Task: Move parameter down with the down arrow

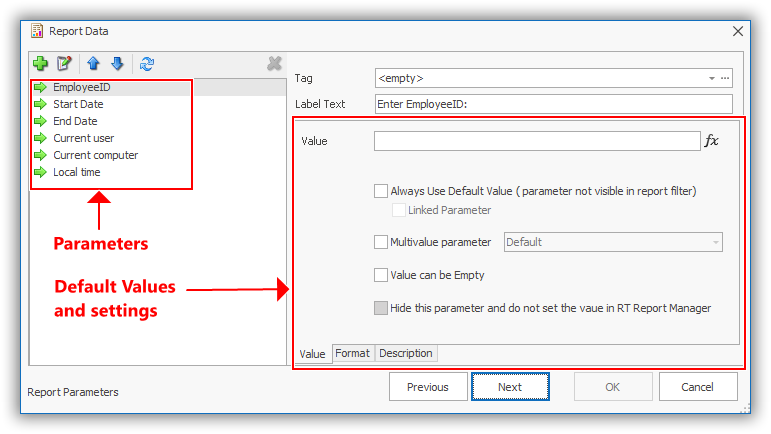Action: click(x=117, y=63)
